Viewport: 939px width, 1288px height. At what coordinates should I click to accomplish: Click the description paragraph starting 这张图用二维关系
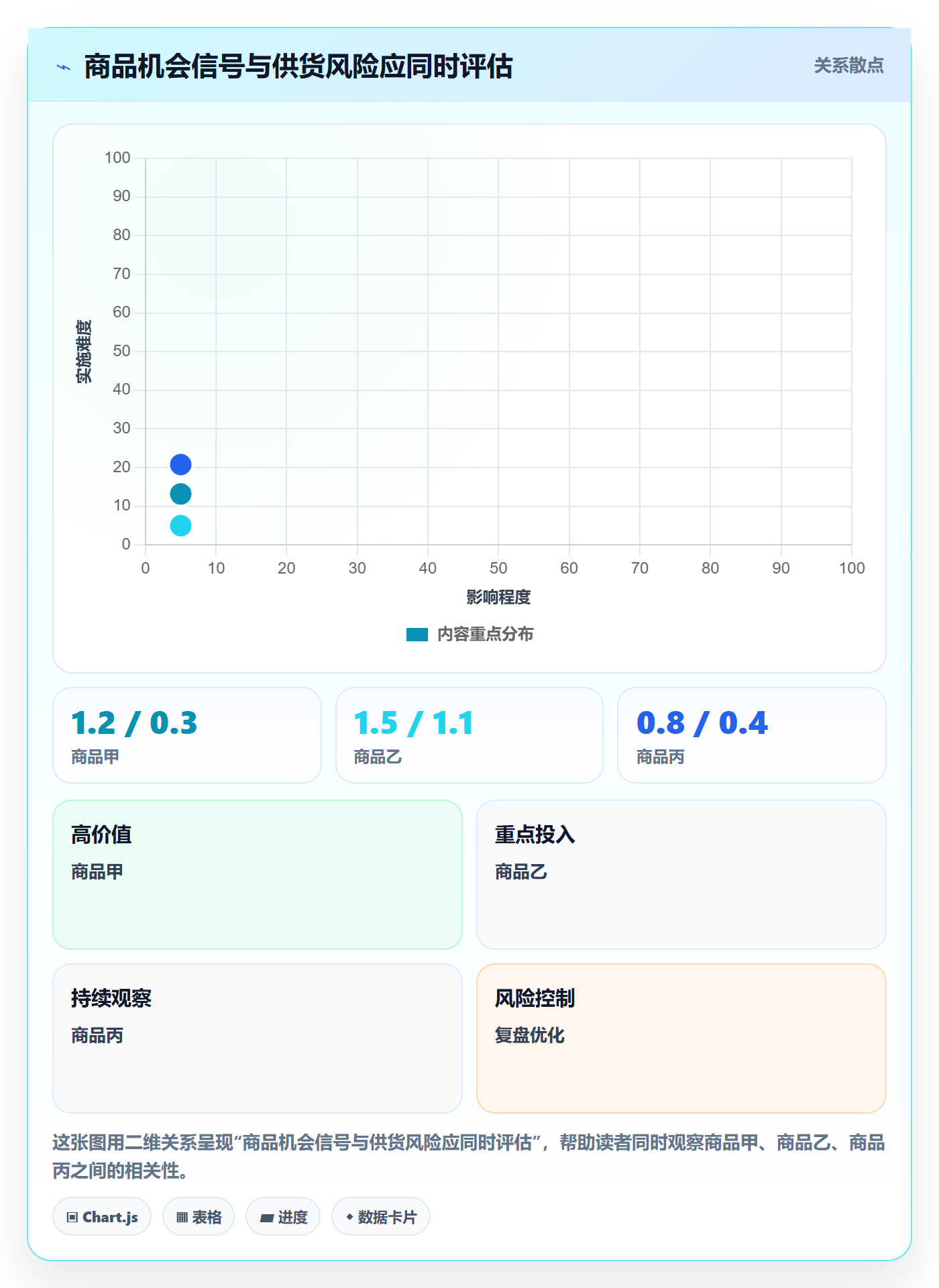coord(469,1157)
